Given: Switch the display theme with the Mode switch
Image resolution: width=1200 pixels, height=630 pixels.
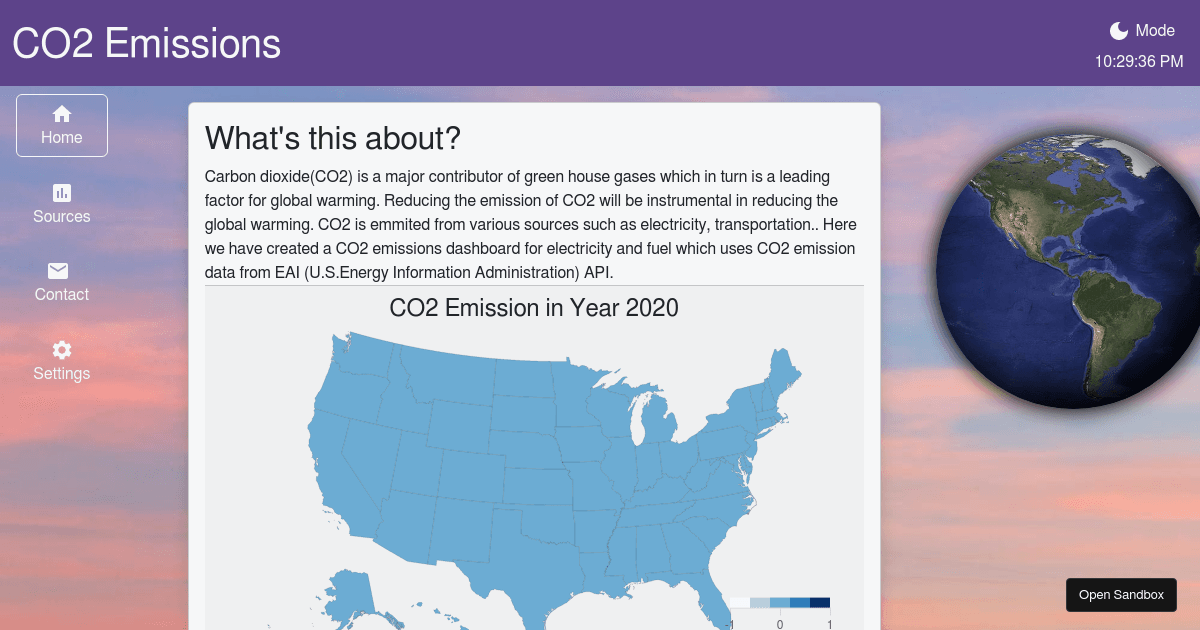Looking at the screenshot, I should (x=1140, y=30).
